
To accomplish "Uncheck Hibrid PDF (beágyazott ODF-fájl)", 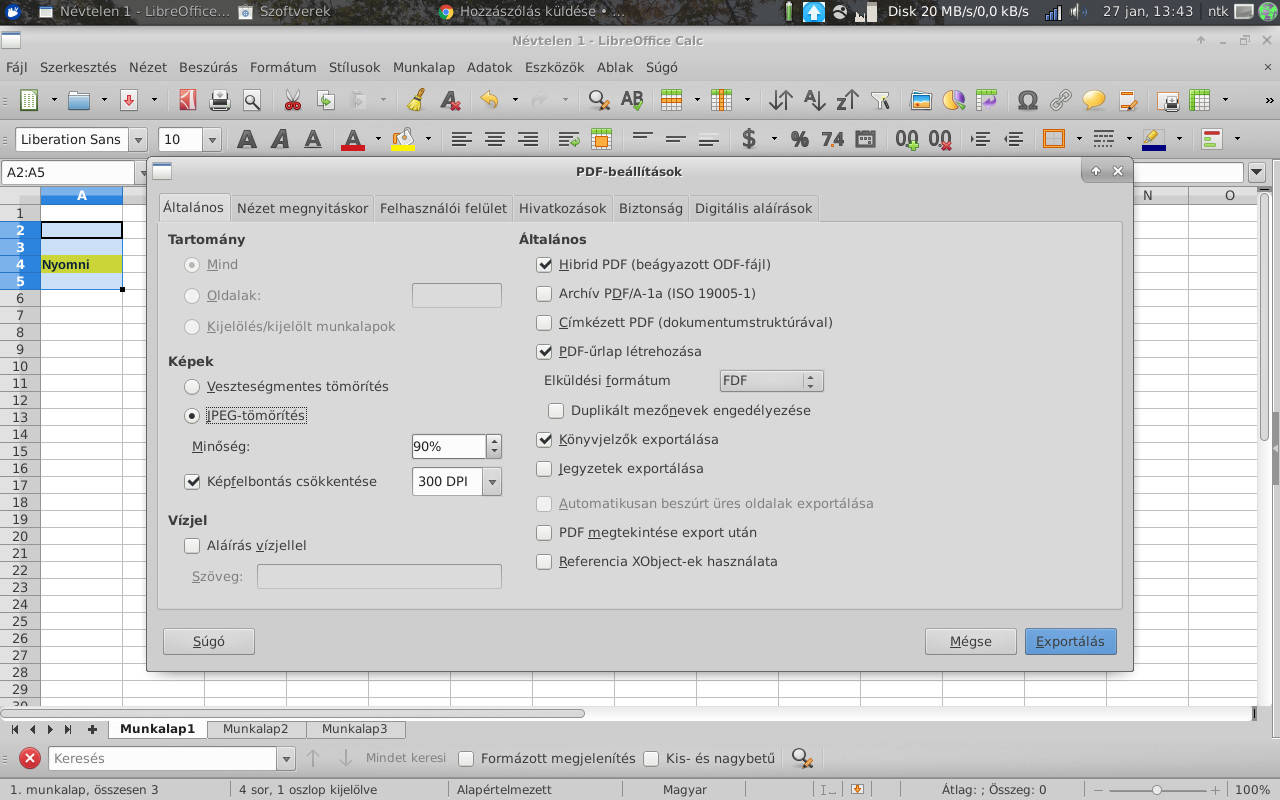I will [x=544, y=265].
